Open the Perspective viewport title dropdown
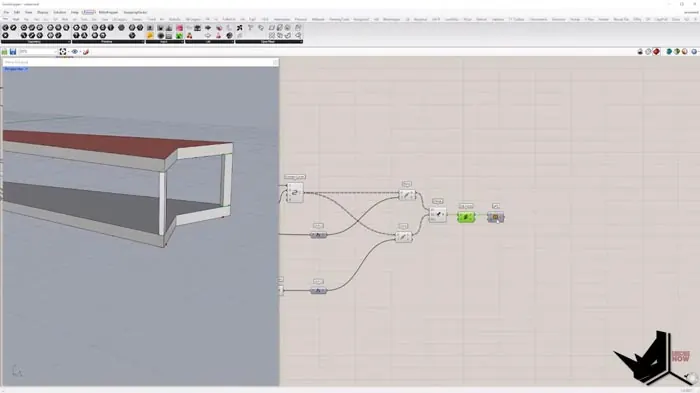 click(x=16, y=69)
